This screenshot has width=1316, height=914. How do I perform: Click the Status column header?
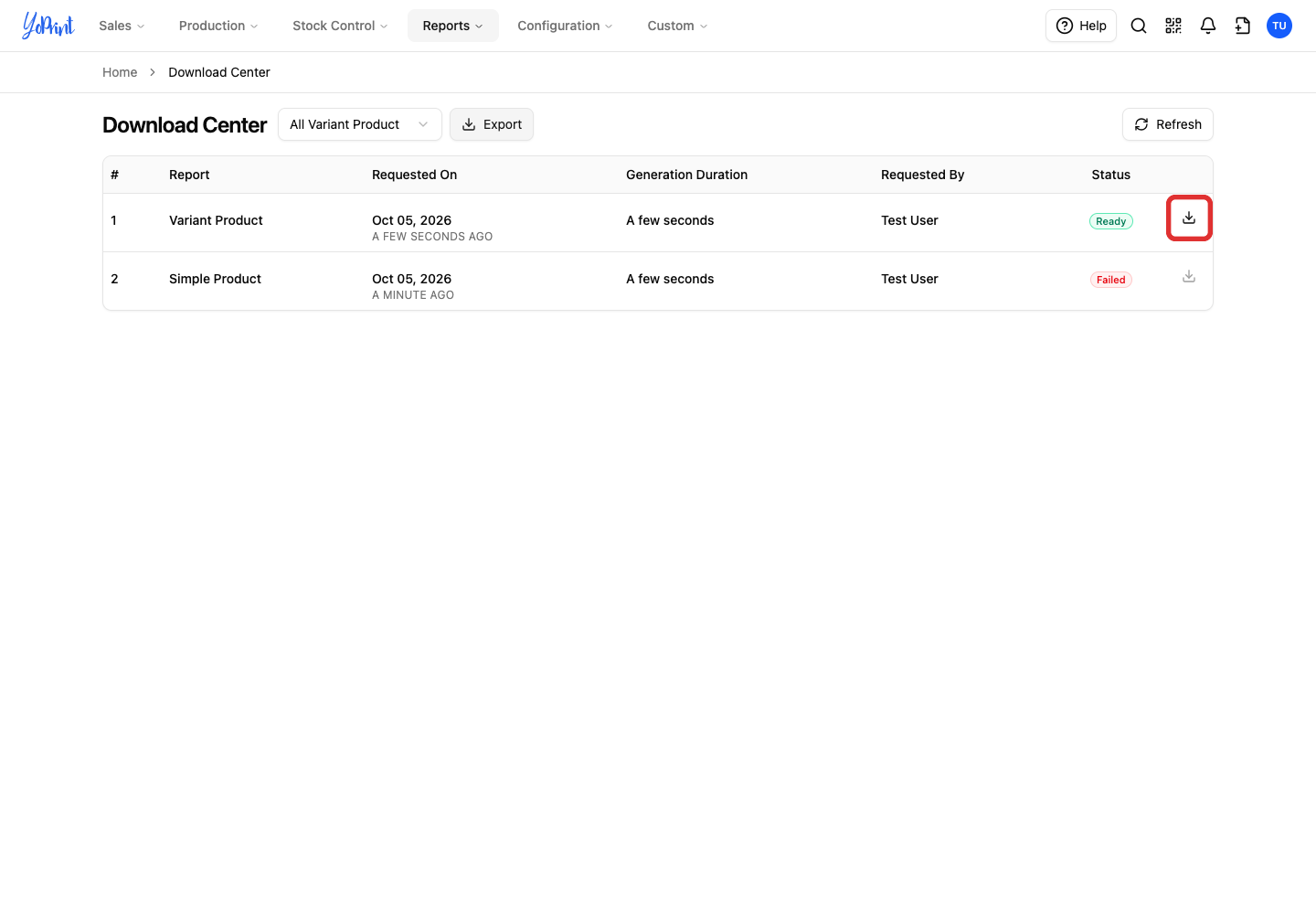(1111, 175)
